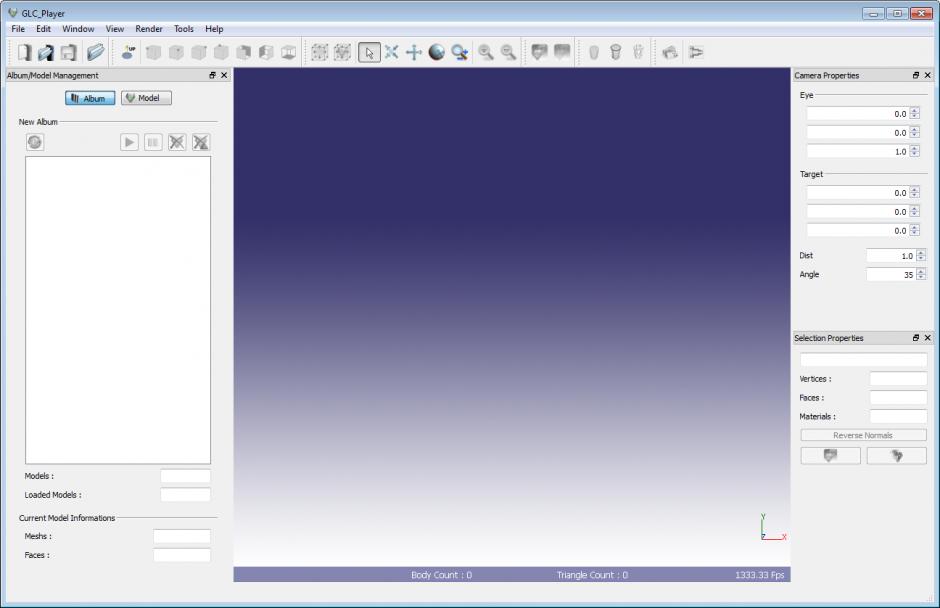
Task: Click the Save Album floppy icon
Action: point(68,53)
